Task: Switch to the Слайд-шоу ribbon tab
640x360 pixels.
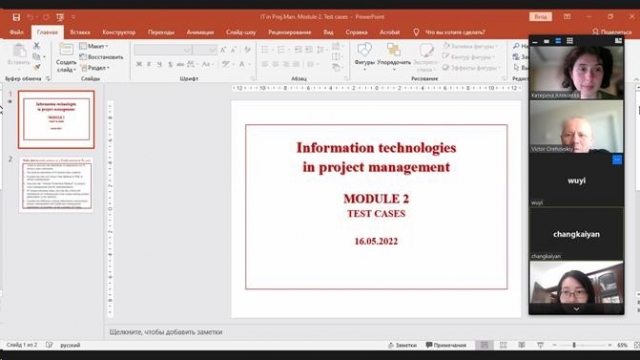Action: pos(241,32)
